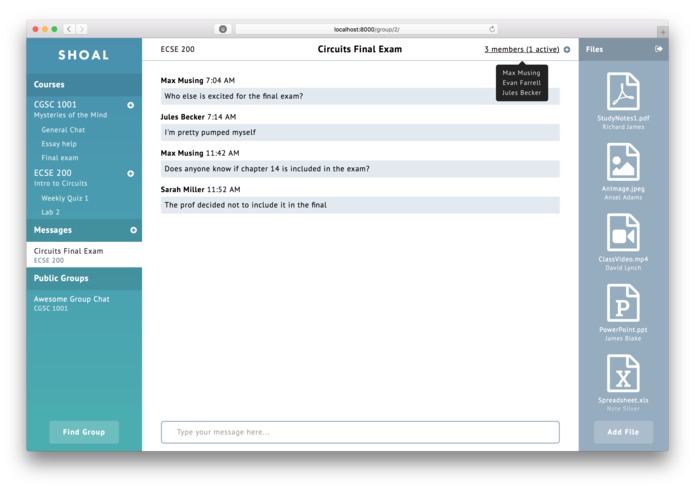The width and height of the screenshot is (695, 494).
Task: Open the ECSE 200 course in sidebar
Action: coord(52,173)
